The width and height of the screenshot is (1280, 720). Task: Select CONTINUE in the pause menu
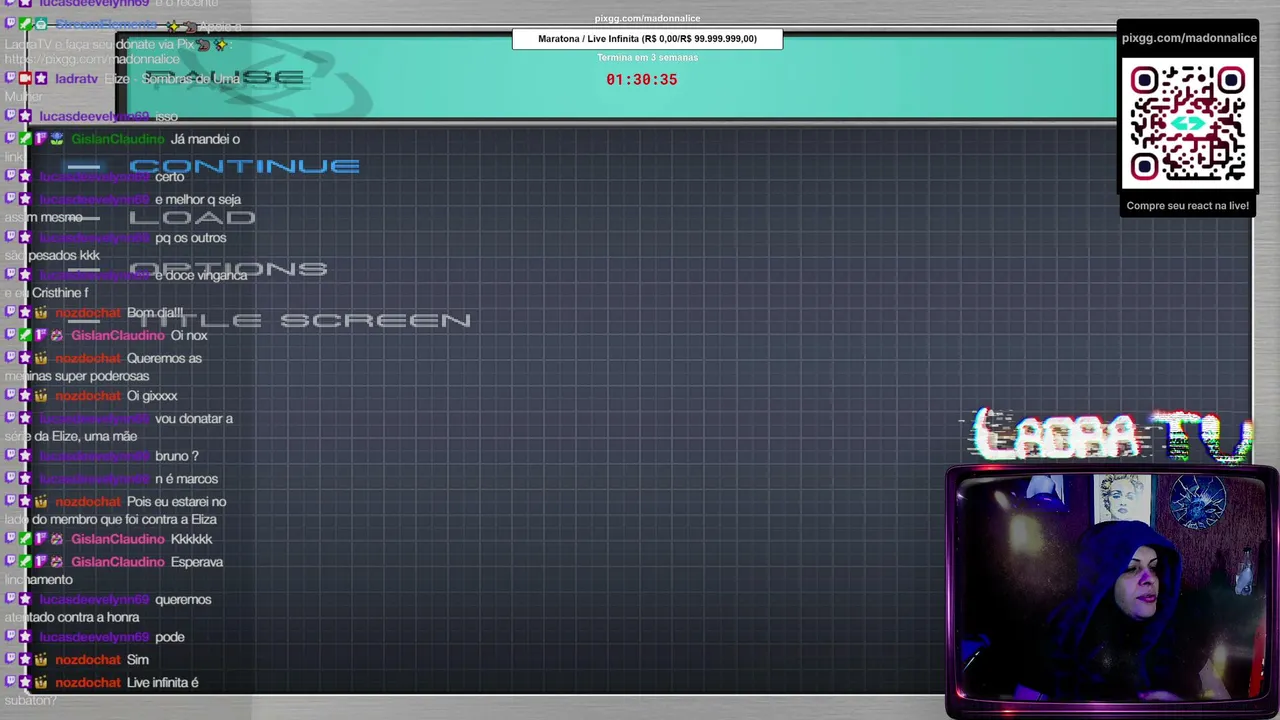[x=244, y=166]
